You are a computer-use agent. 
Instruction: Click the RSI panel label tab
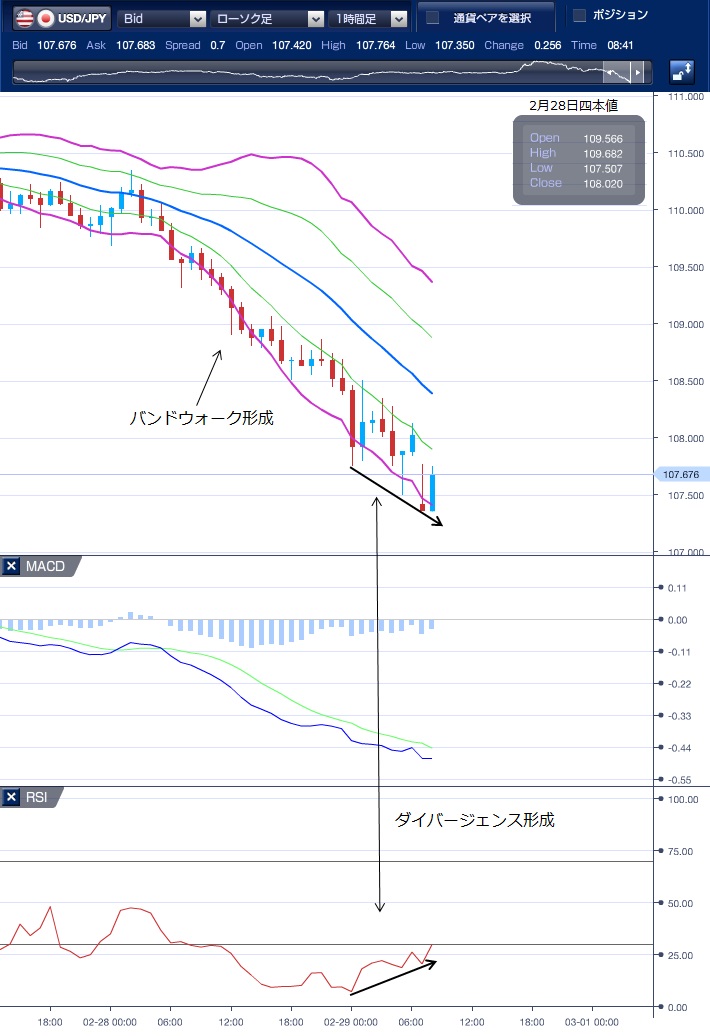pos(38,797)
